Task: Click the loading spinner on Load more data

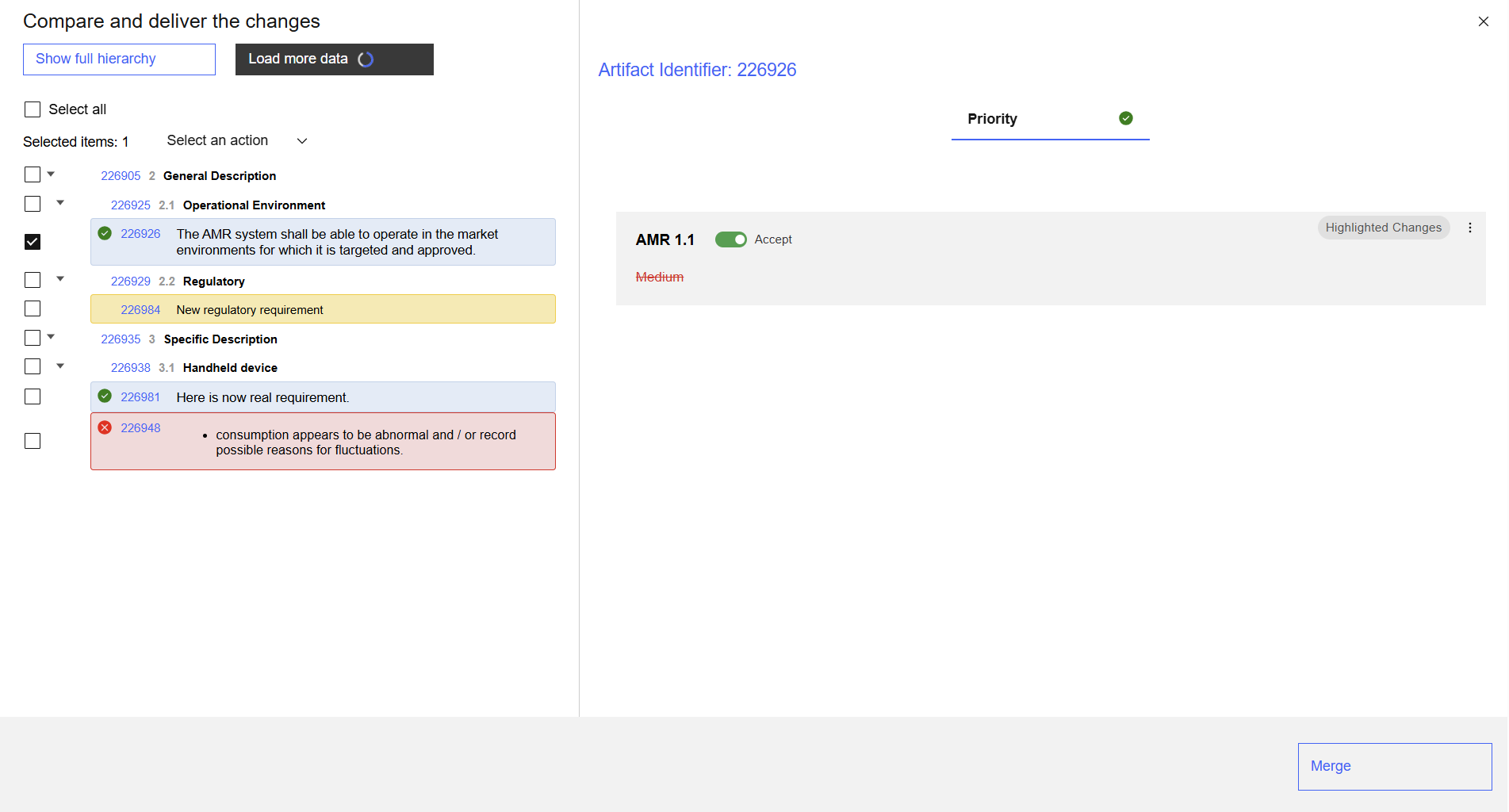Action: 366,59
